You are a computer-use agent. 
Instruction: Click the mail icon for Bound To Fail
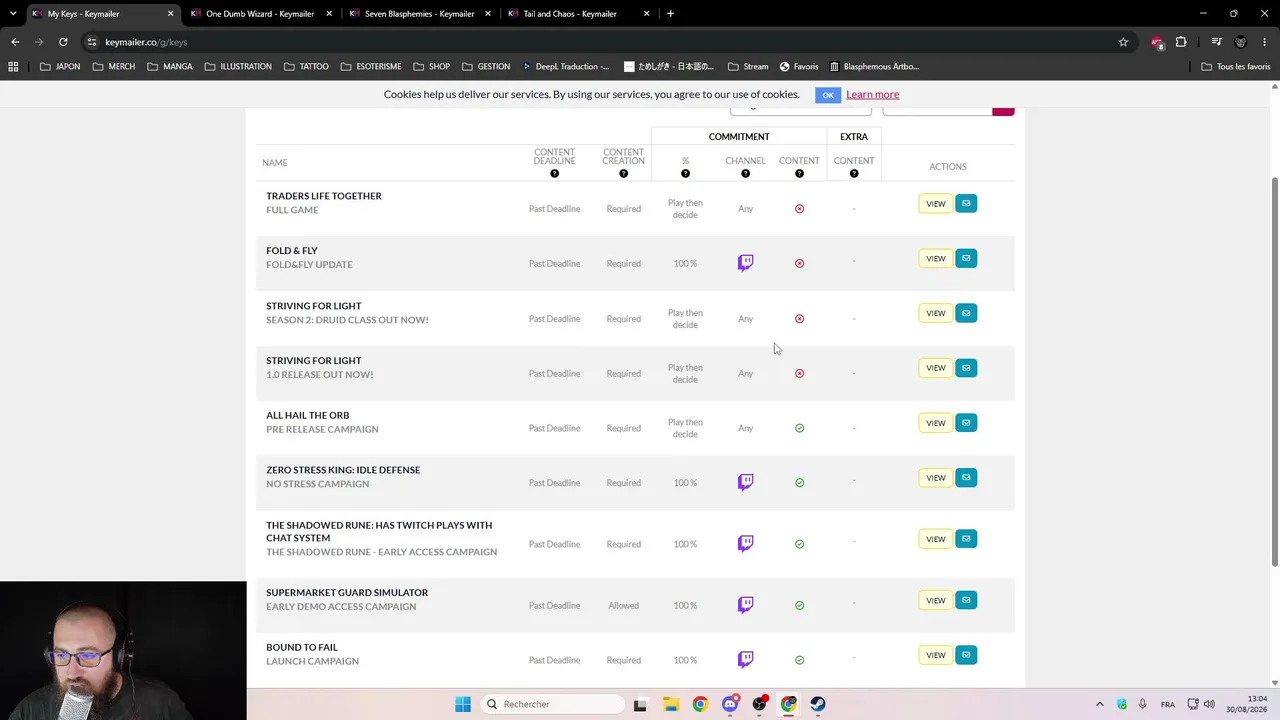pos(966,655)
